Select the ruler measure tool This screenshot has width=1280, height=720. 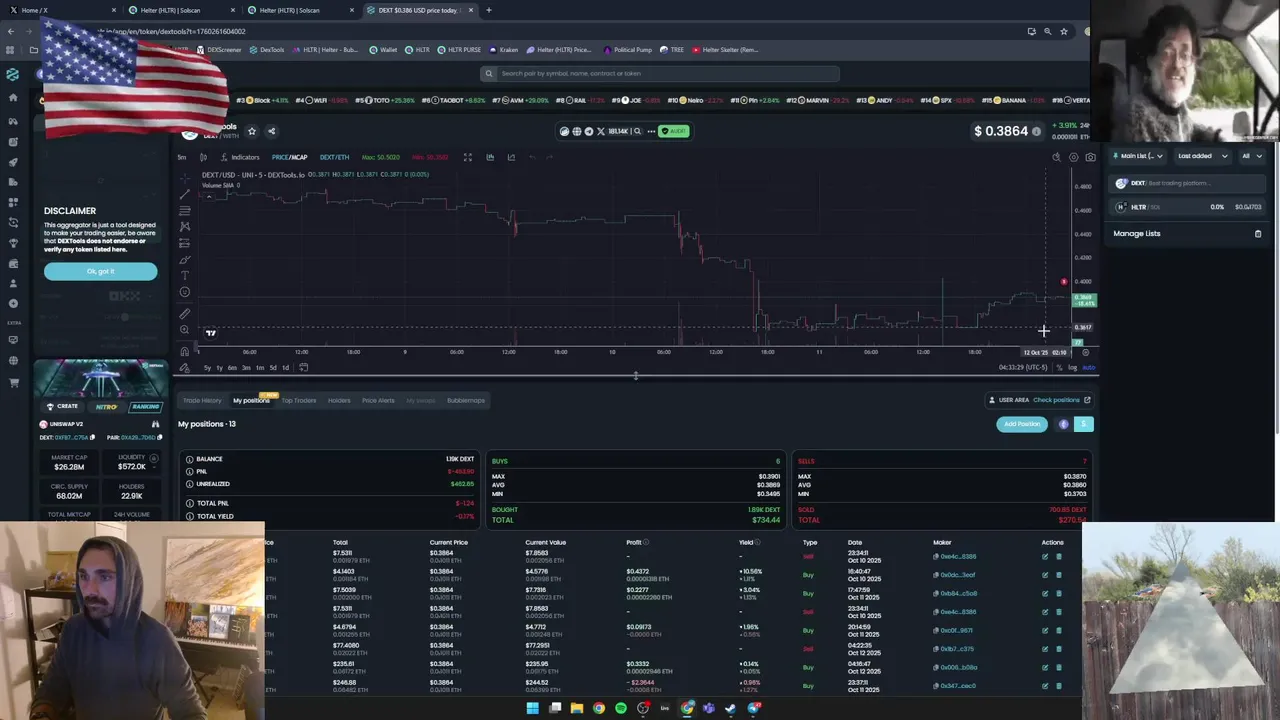(184, 313)
